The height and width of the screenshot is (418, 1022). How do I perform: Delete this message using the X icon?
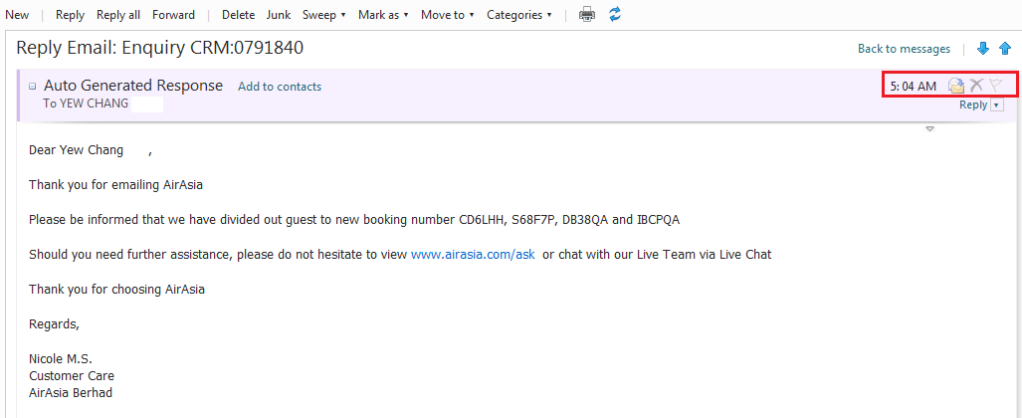pos(976,86)
